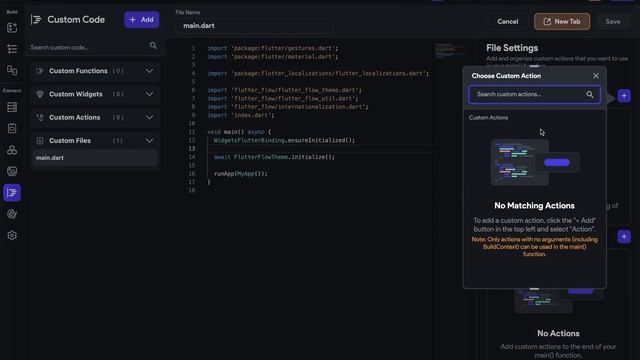Expand the Custom Functions section chevron
The image size is (640, 360).
[149, 71]
